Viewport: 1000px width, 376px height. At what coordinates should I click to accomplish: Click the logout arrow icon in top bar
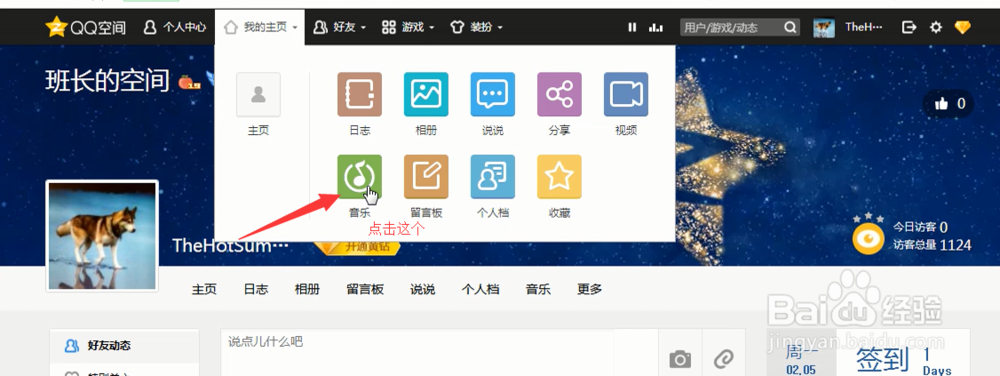coord(909,27)
